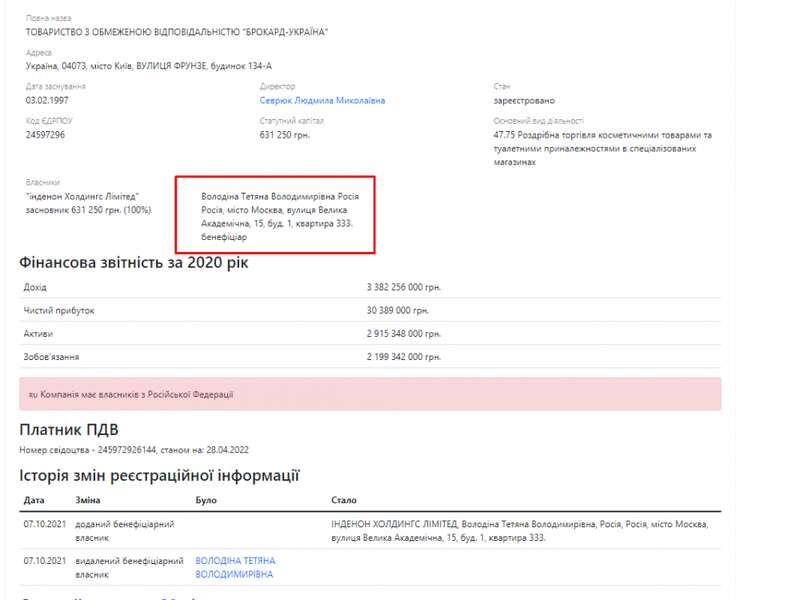The image size is (800, 600).
Task: Click the main activity 47.75 description
Action: tap(602, 148)
